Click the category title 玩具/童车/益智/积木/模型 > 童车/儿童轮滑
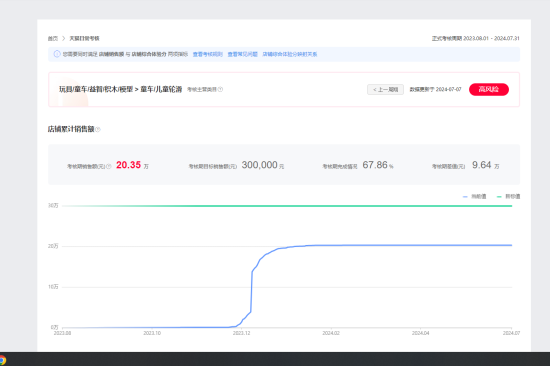550x366 pixels. coord(120,89)
